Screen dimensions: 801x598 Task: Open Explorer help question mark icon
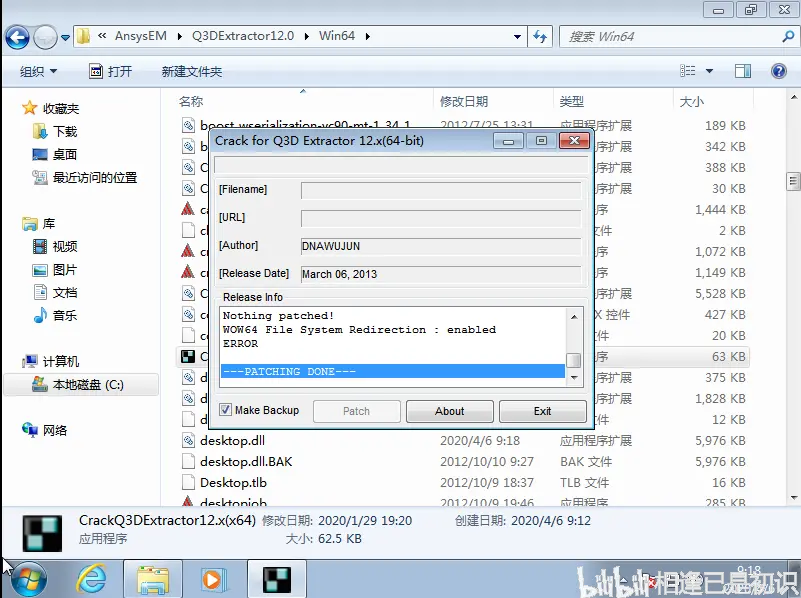pos(779,71)
